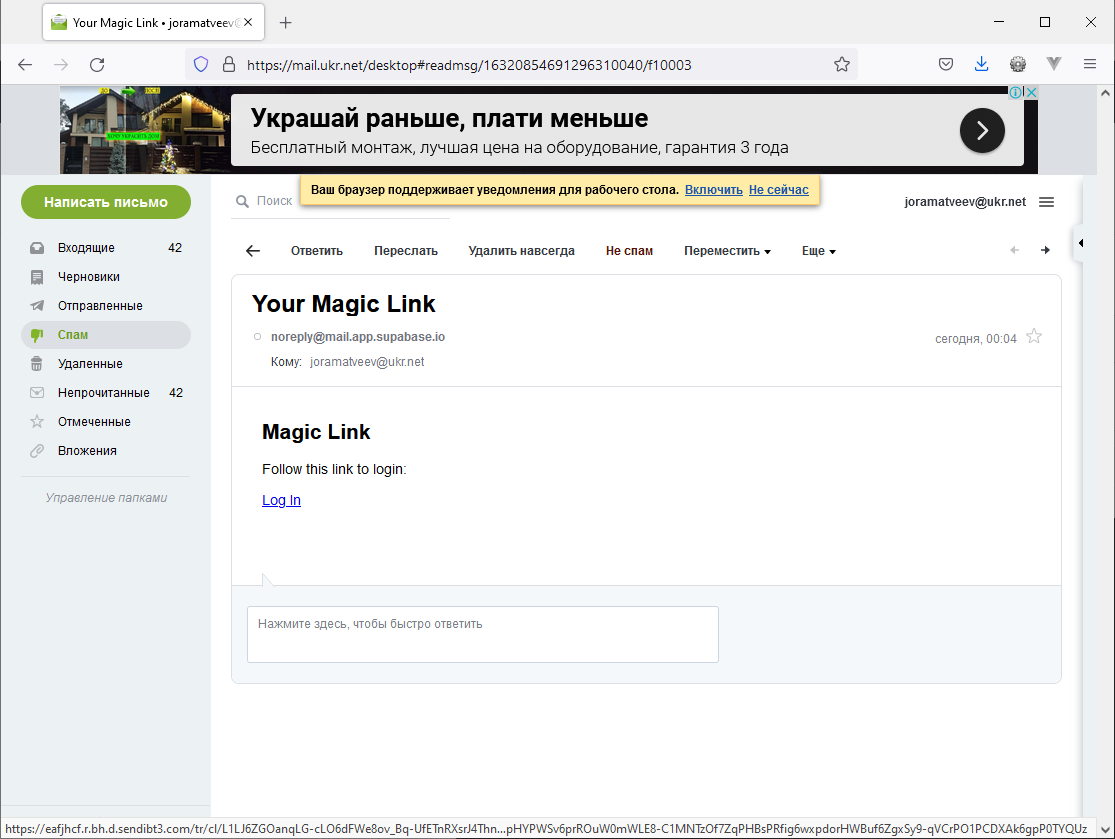
Task: Toggle the side panel collapse arrow
Action: pyautogui.click(x=1079, y=243)
